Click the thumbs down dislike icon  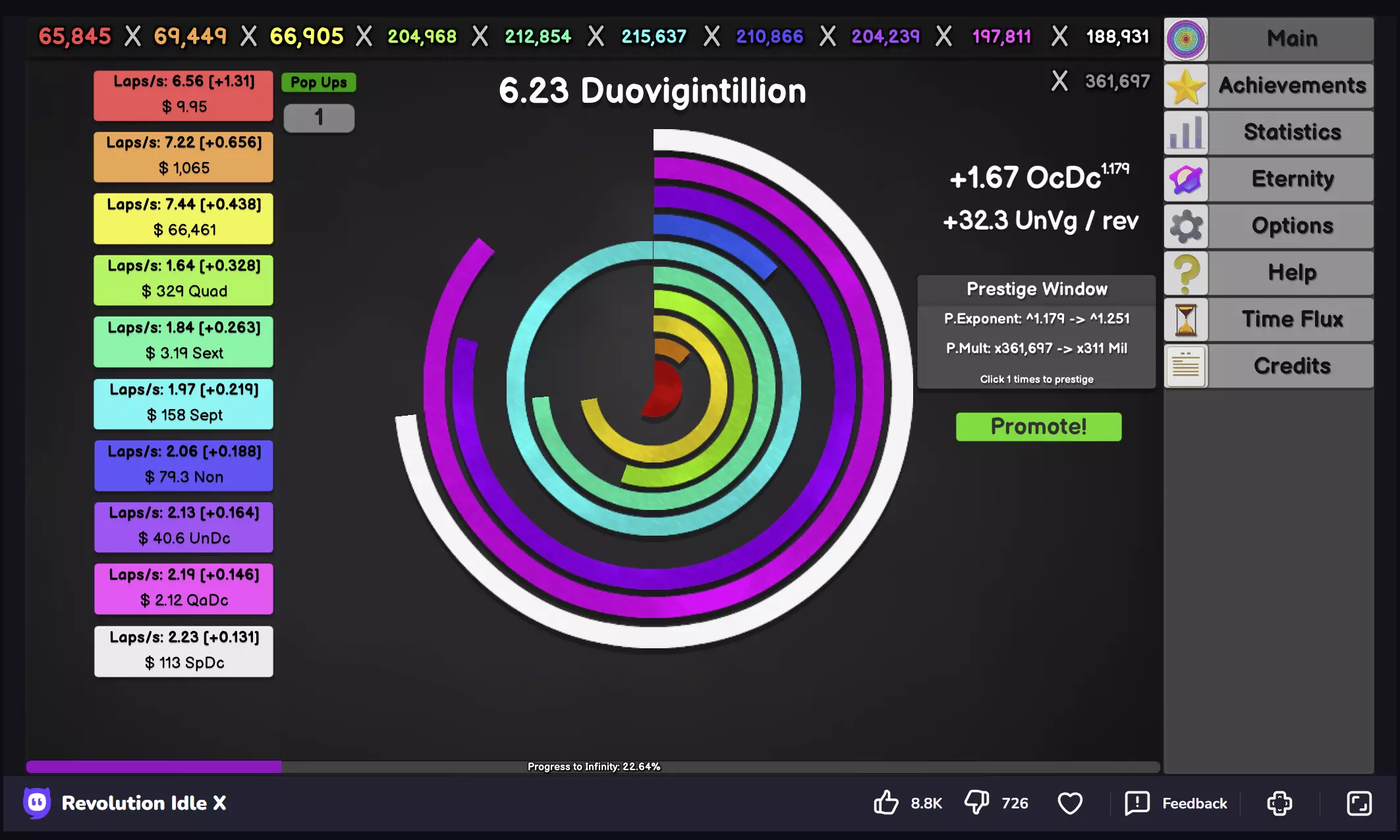[x=977, y=802]
